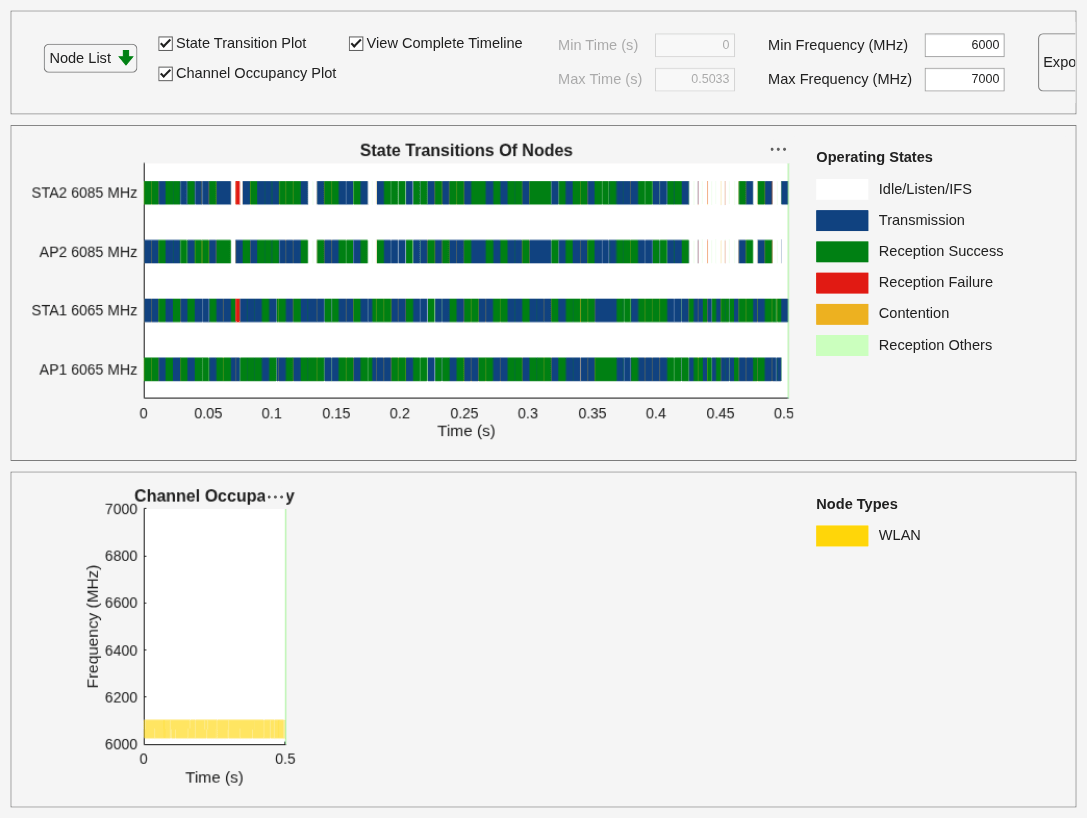1087x818 pixels.
Task: Toggle State Transition Plot checkbox
Action: click(x=165, y=44)
